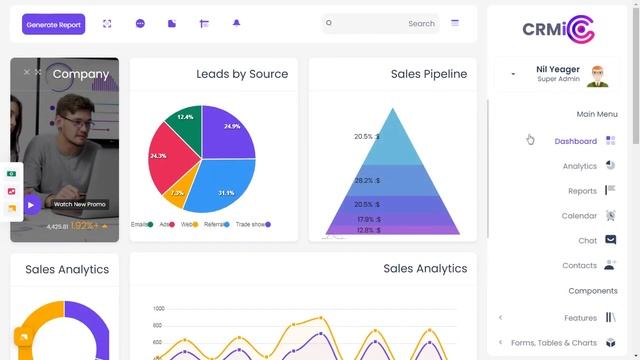Click the 28.2% Sales Pipeline segment
Viewport: 640px width, 360px height.
coord(392,180)
